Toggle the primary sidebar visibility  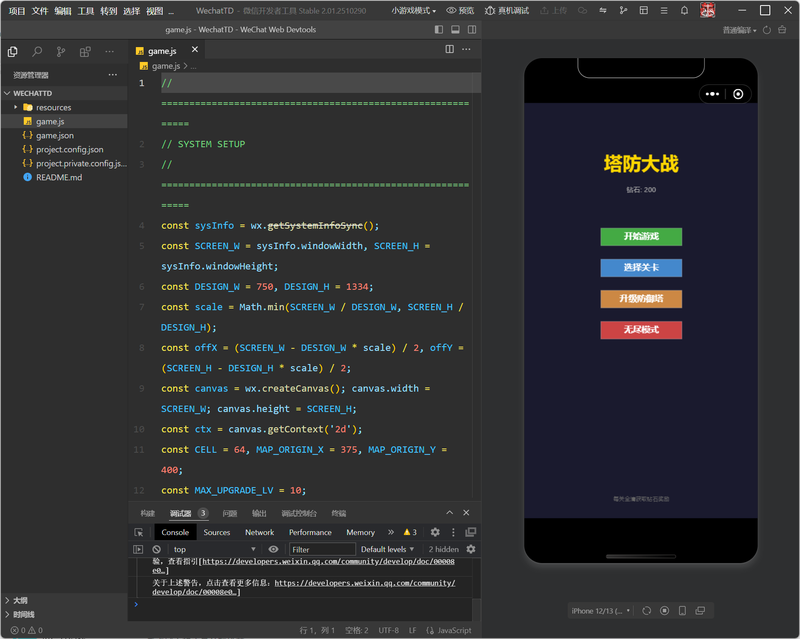[439, 30]
